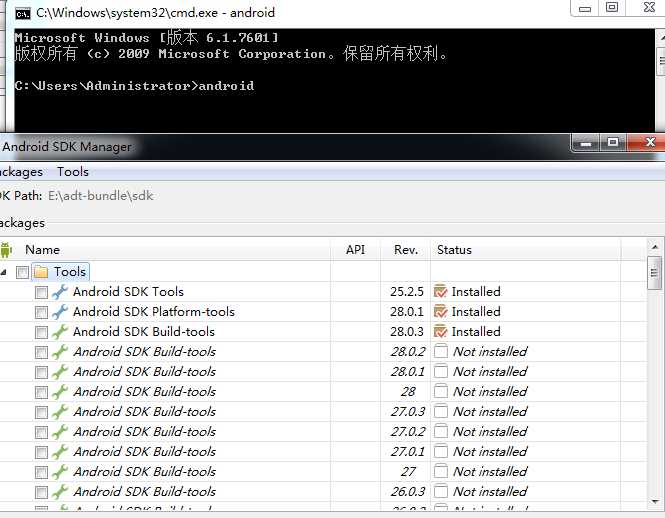665x518 pixels.
Task: Click the green wrench icon for Build-tools 28.0.3
Action: [60, 332]
